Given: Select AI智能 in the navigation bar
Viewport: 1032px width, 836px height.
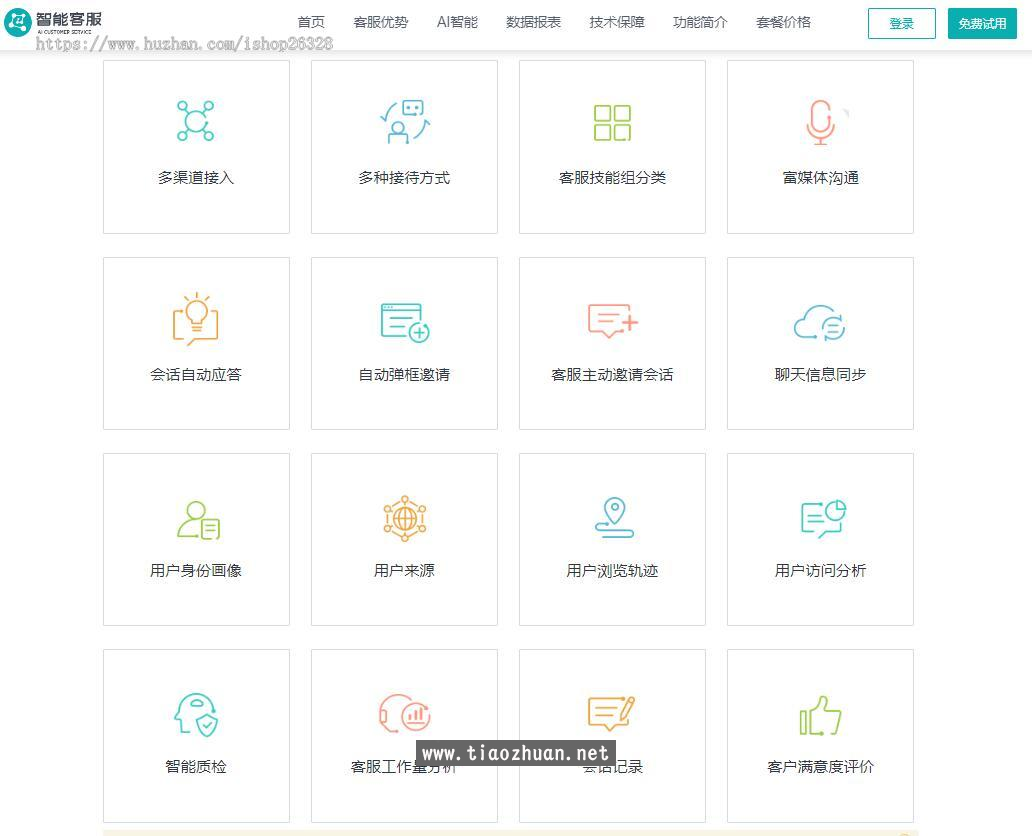Looking at the screenshot, I should click(x=457, y=22).
